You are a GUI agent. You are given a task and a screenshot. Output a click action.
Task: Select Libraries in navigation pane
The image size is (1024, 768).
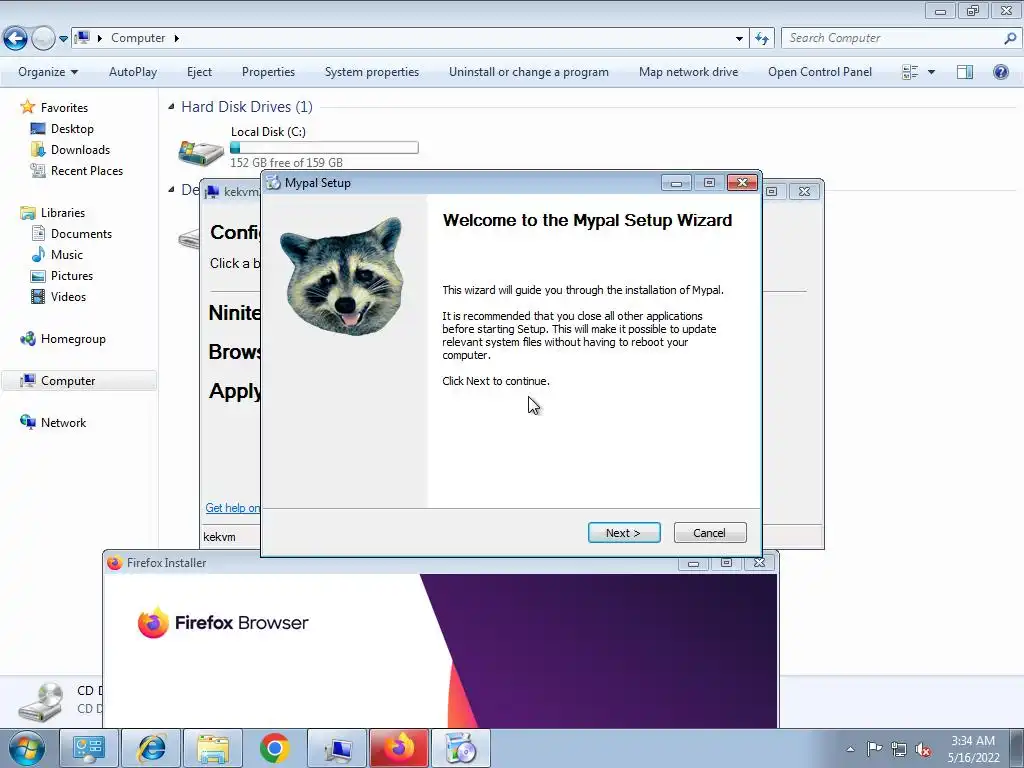point(63,213)
